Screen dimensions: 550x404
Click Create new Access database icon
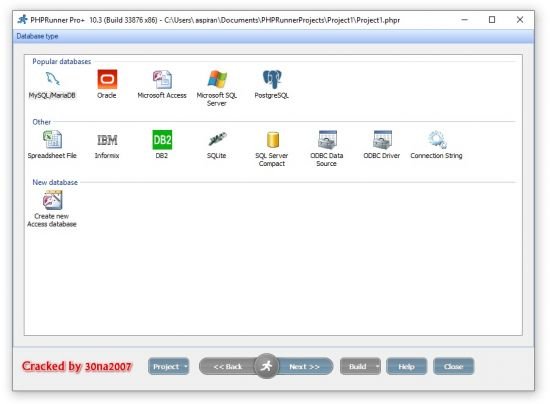click(x=52, y=200)
